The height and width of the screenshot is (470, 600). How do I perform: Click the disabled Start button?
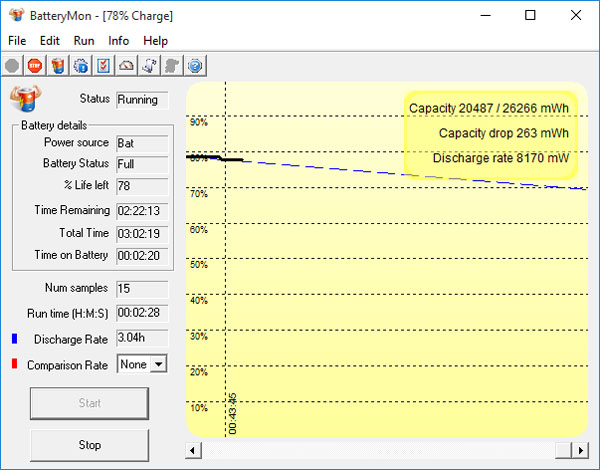(90, 403)
